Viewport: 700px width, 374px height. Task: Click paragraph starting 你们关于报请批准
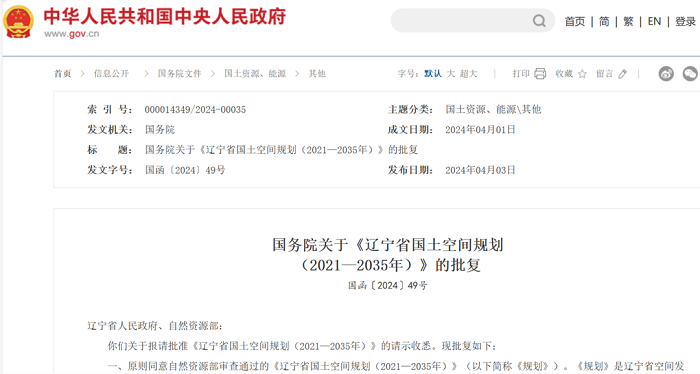tap(302, 346)
